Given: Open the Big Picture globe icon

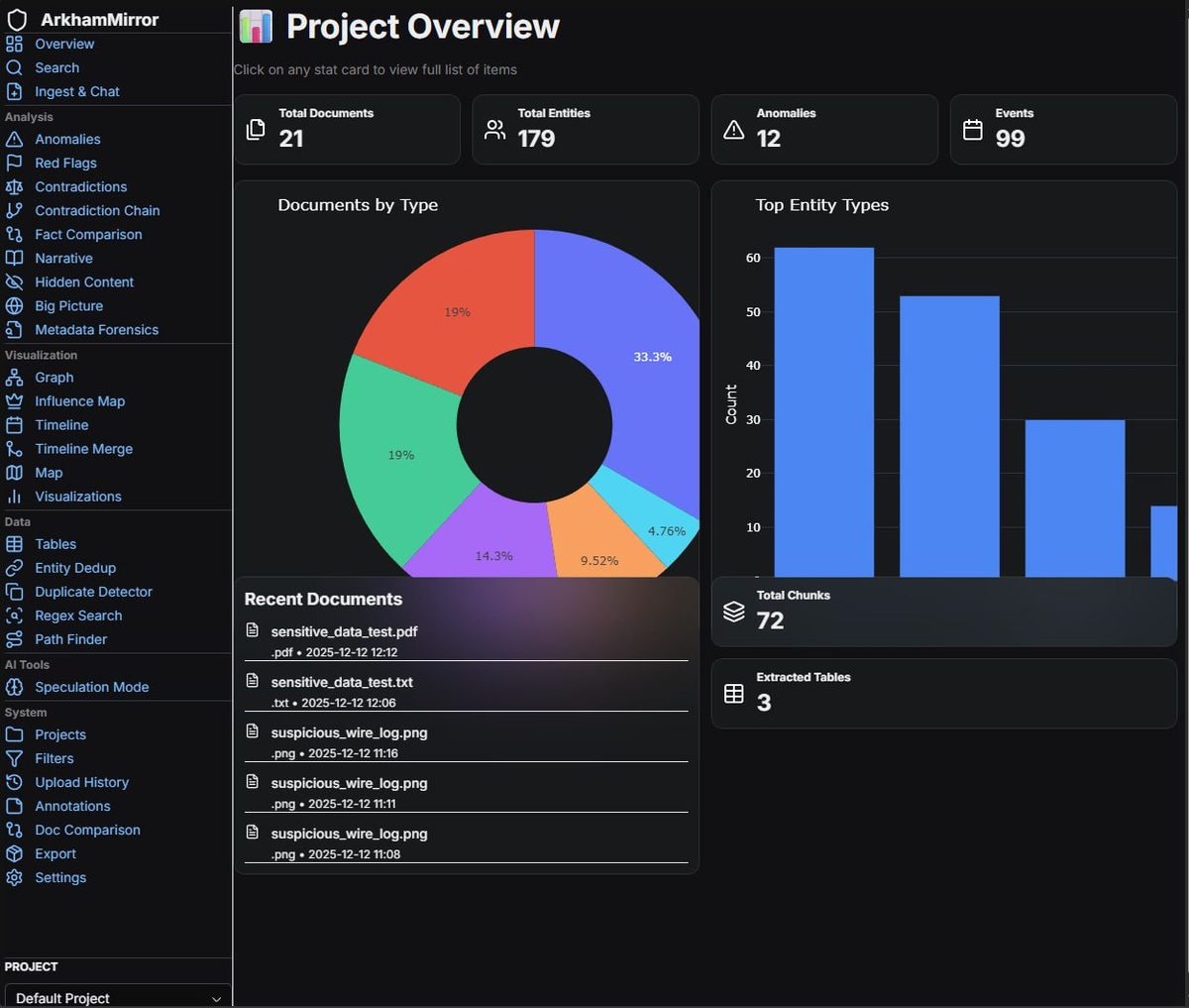Looking at the screenshot, I should coord(14,305).
